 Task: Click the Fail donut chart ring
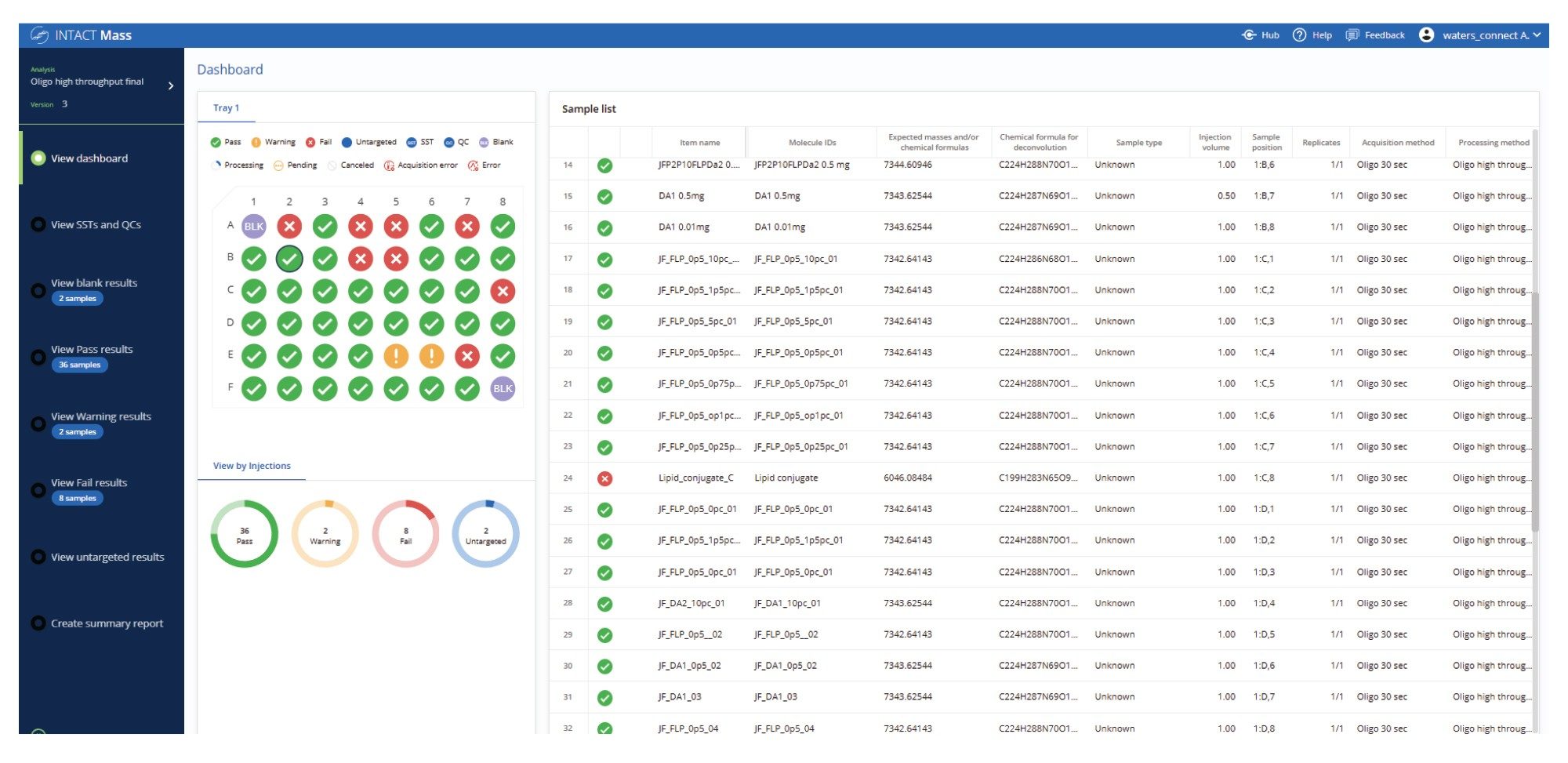[405, 532]
